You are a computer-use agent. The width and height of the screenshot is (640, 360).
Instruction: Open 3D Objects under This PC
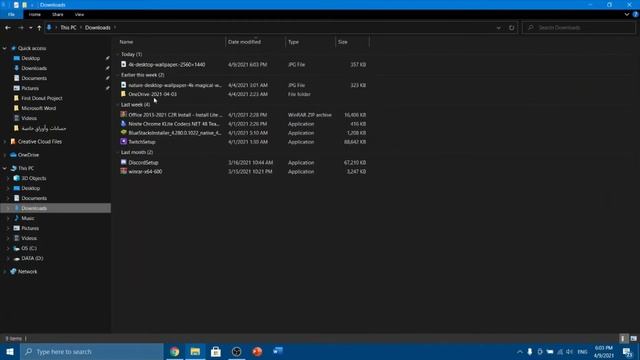pos(33,178)
